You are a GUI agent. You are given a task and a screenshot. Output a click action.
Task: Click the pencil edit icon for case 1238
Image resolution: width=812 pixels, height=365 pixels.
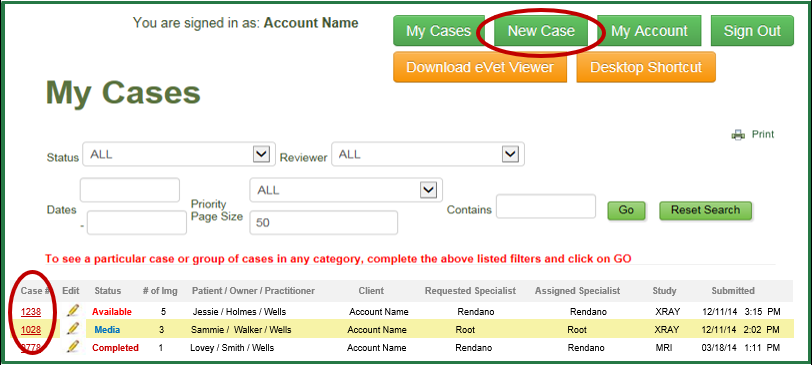[x=73, y=311]
